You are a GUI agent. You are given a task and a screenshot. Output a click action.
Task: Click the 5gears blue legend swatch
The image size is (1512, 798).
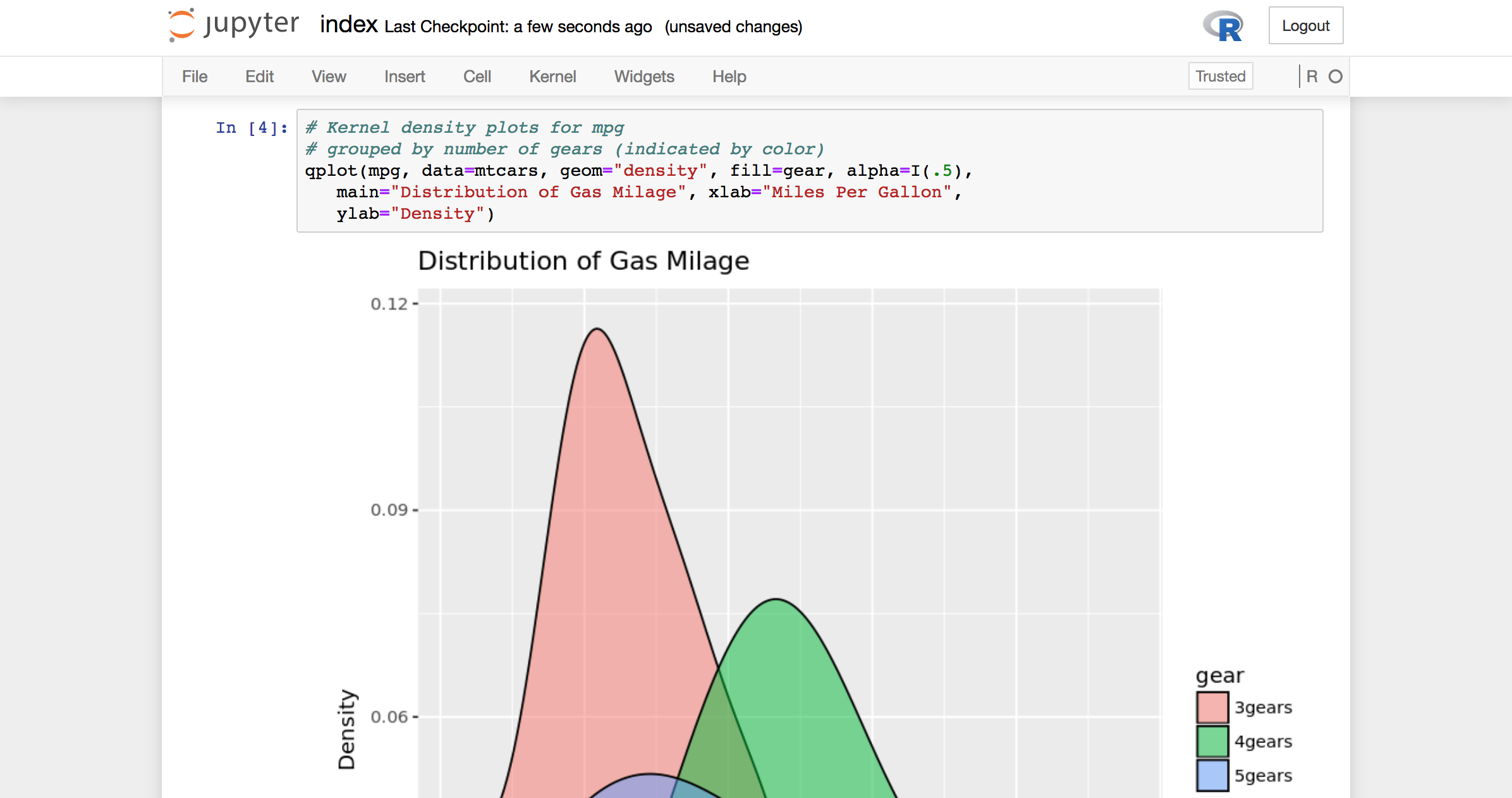(1212, 776)
